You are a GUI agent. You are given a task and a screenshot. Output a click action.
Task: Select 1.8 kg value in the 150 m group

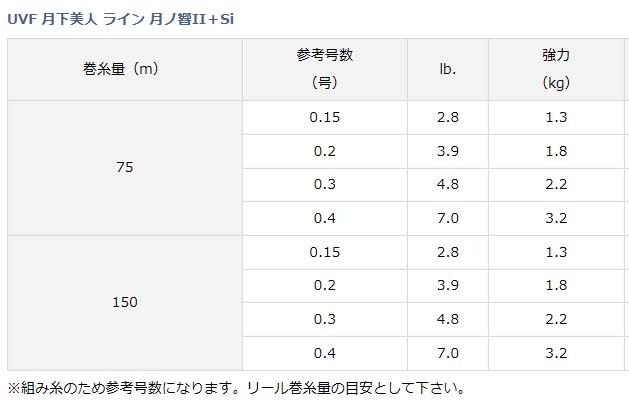coord(556,286)
